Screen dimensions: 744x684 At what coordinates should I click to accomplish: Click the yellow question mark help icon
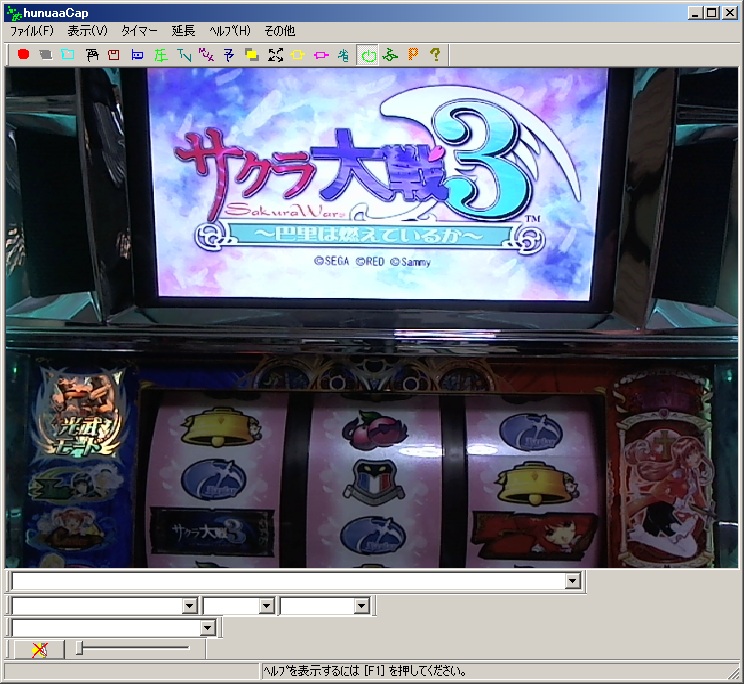(435, 55)
